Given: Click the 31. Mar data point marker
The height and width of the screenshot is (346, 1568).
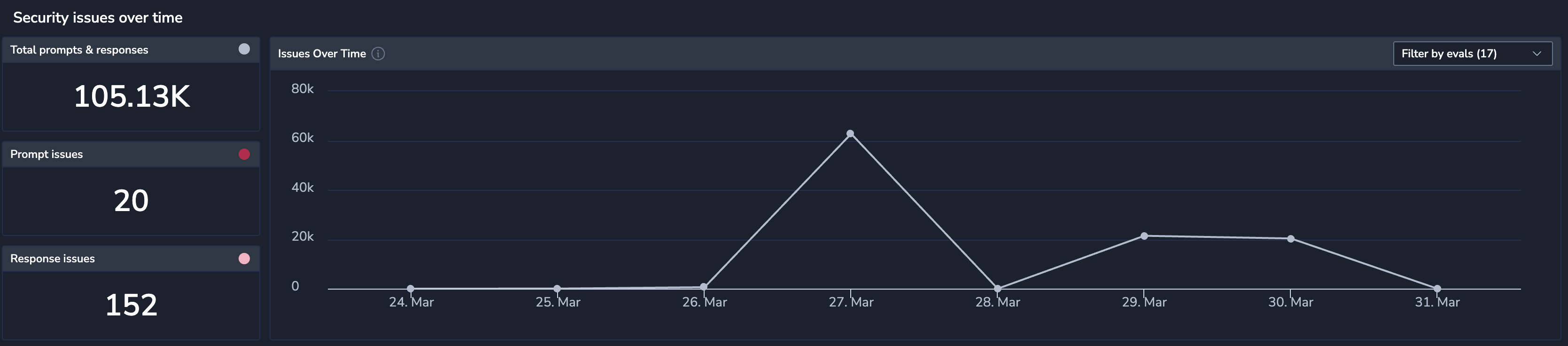Looking at the screenshot, I should 1437,289.
